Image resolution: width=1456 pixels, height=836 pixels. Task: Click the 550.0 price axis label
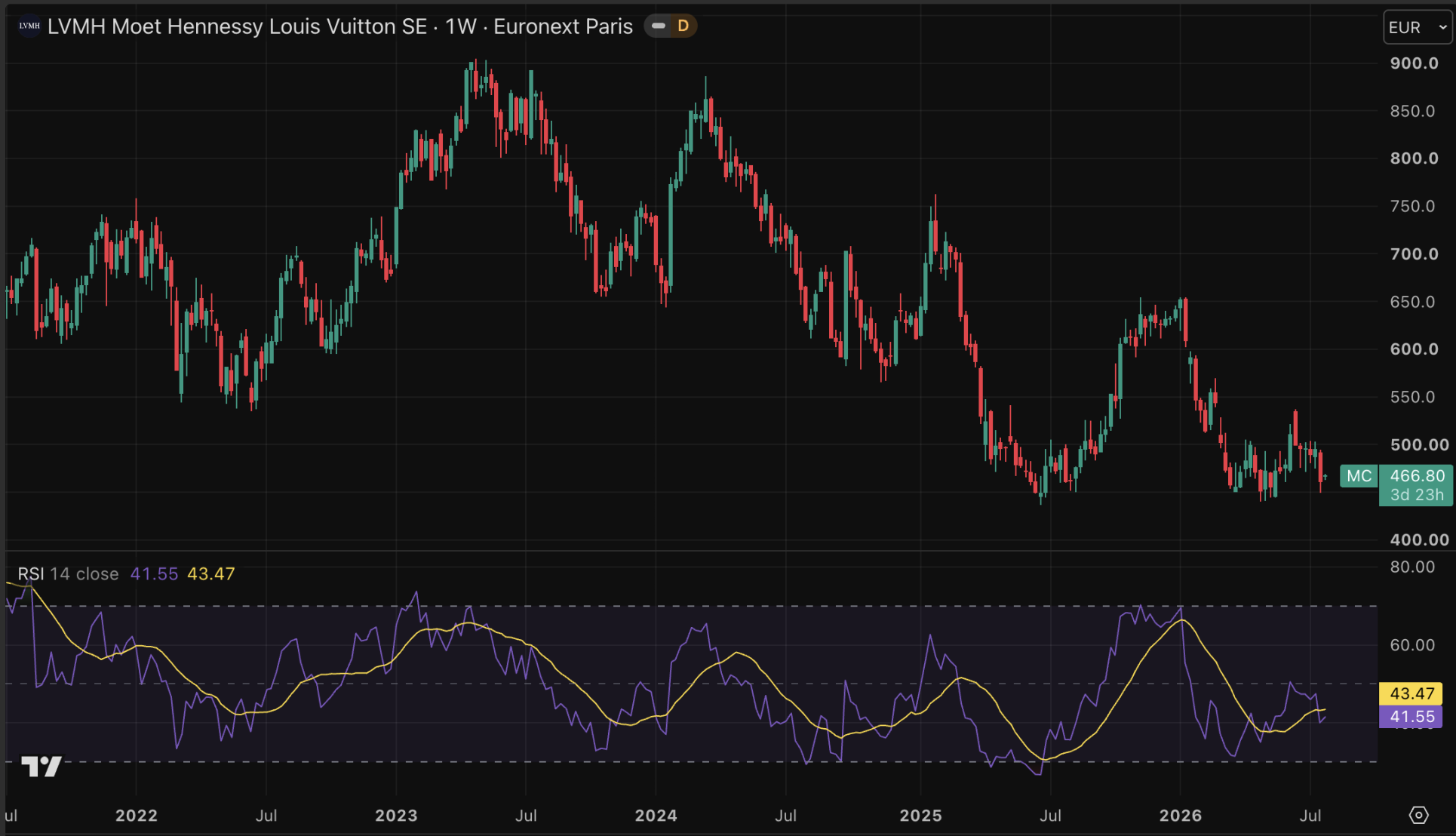coord(1412,397)
